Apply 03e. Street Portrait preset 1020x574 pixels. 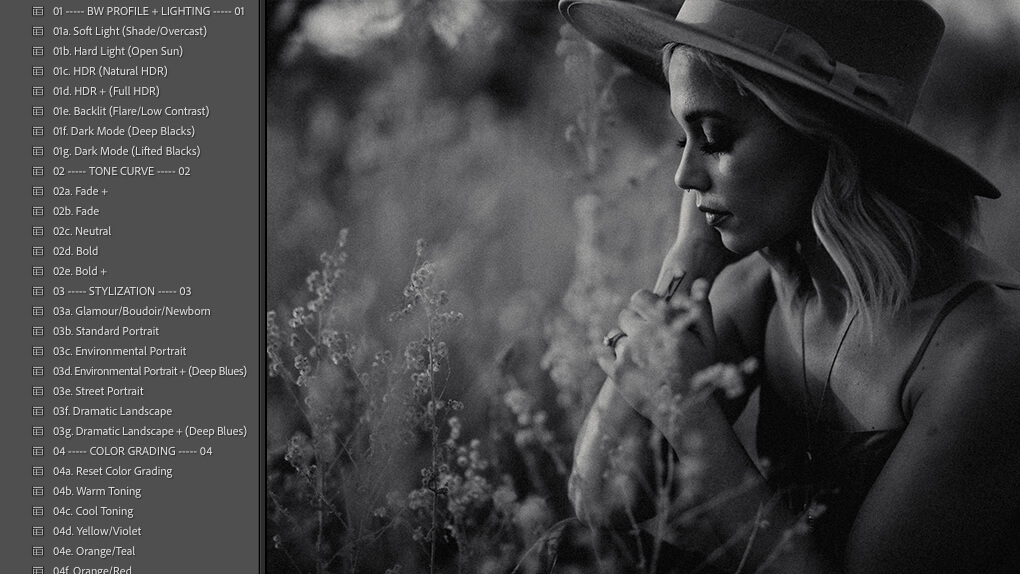click(98, 391)
